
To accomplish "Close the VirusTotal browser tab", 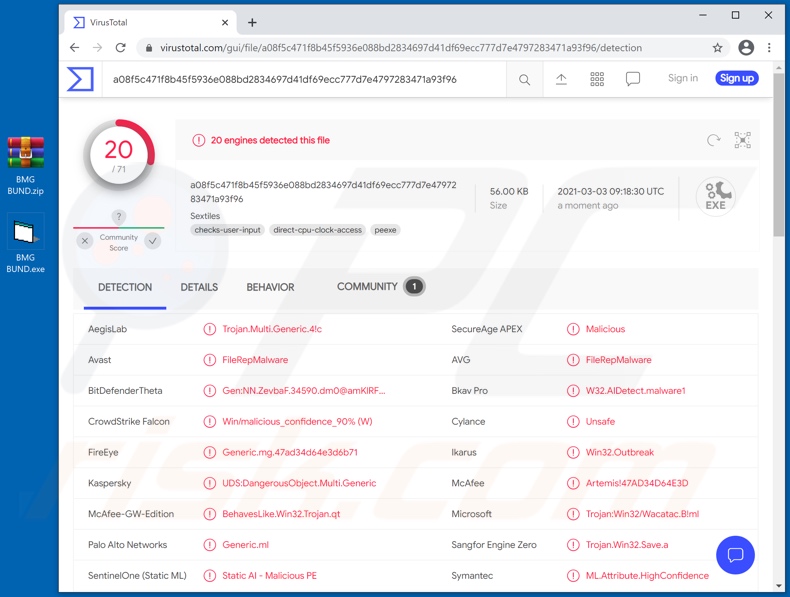I will pos(225,22).
